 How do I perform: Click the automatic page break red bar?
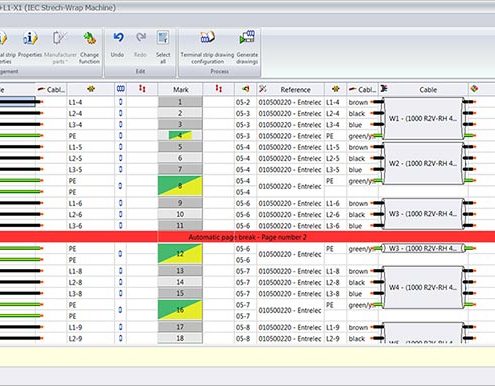pyautogui.click(x=247, y=237)
